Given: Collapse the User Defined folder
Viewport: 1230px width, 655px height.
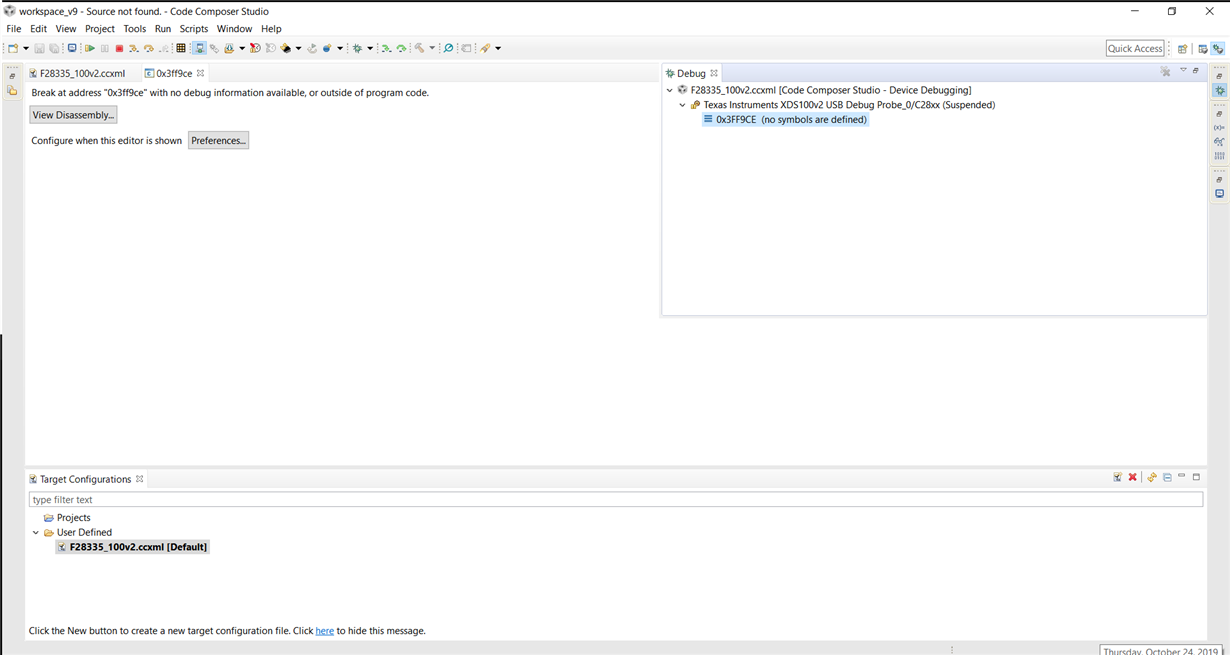Looking at the screenshot, I should [36, 533].
